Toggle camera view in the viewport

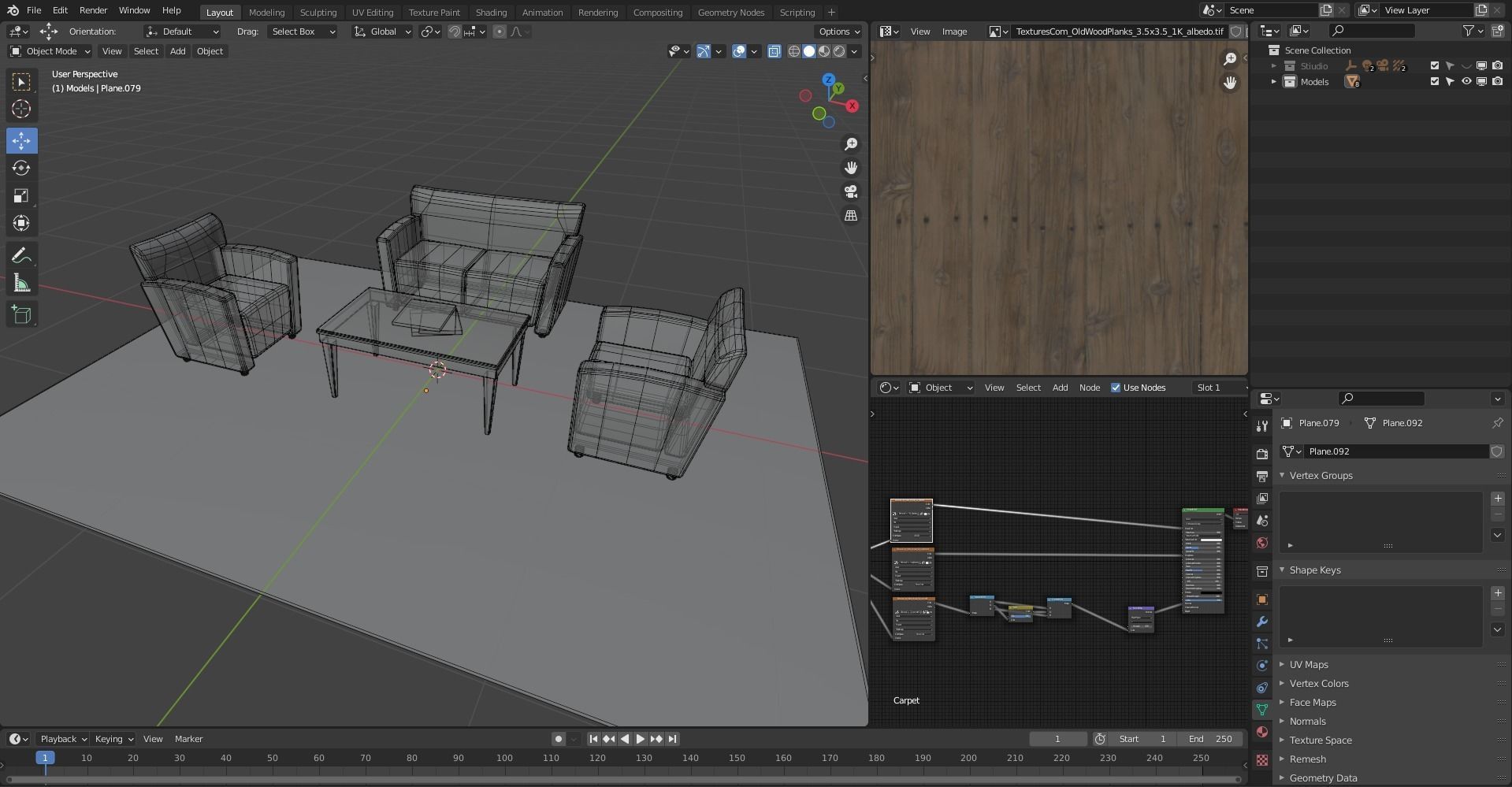click(851, 191)
